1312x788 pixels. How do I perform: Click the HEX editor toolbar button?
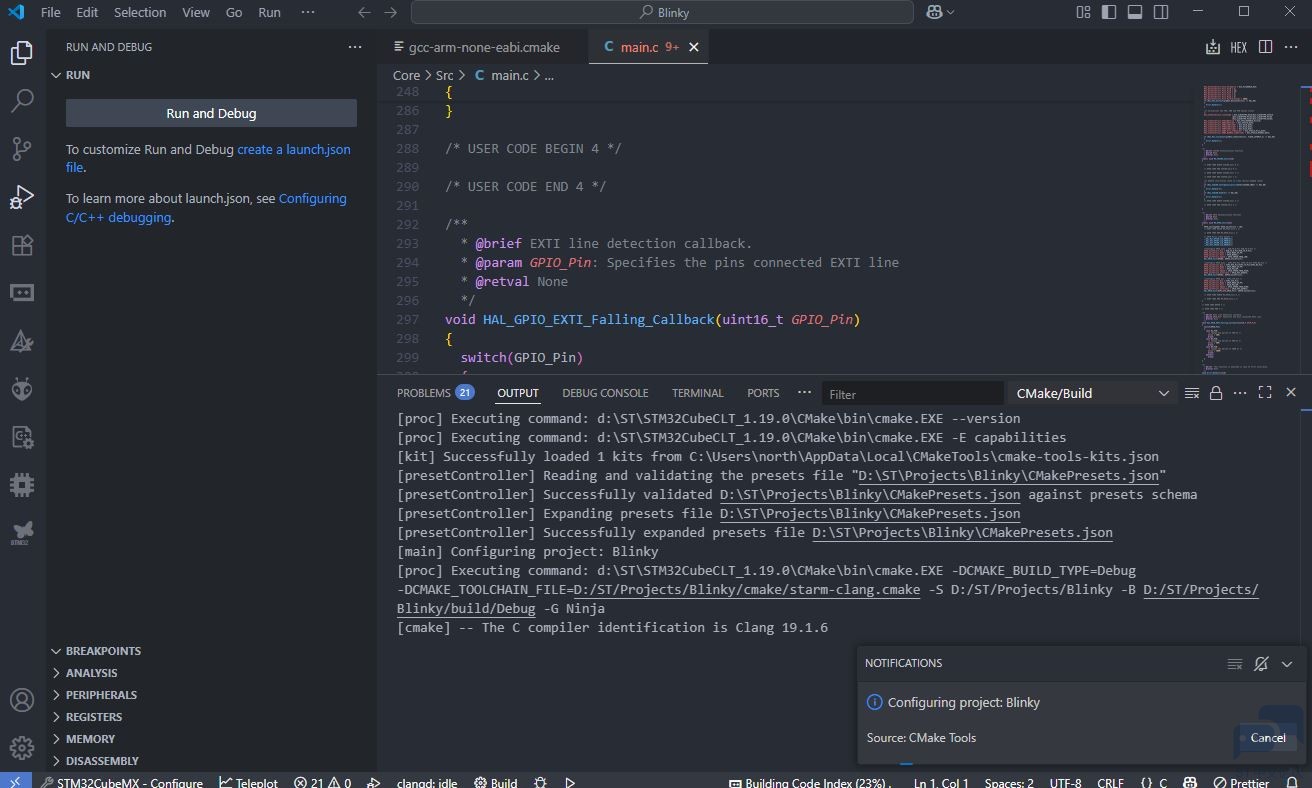pos(1238,47)
